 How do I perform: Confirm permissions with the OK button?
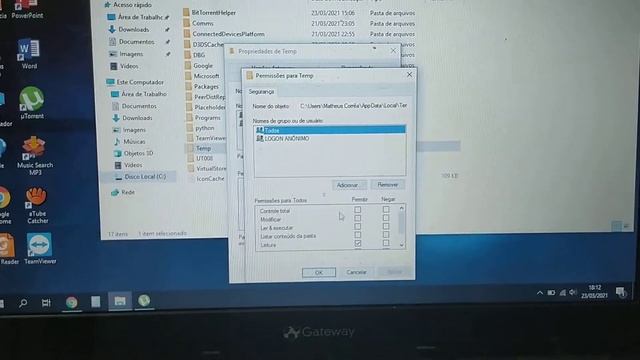coord(319,272)
